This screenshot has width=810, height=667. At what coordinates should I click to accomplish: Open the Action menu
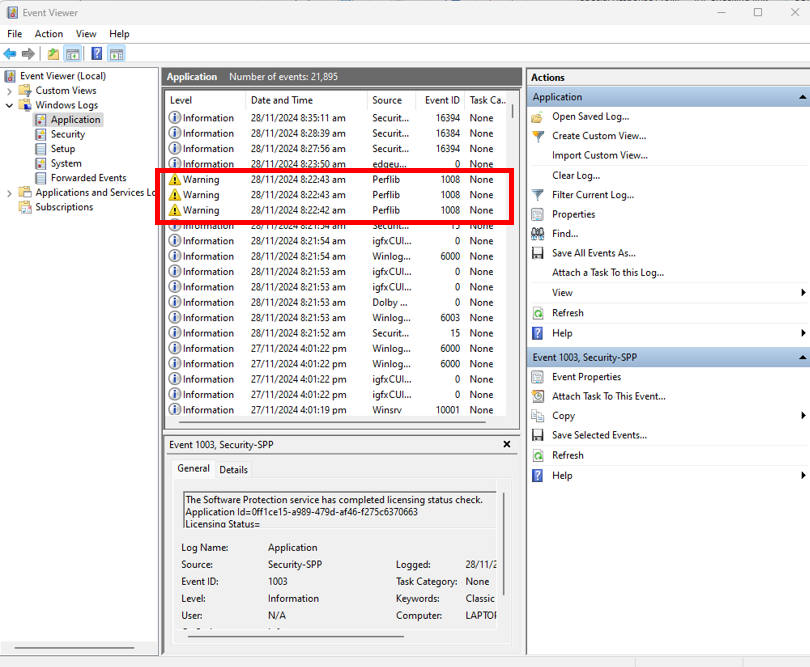(x=49, y=34)
